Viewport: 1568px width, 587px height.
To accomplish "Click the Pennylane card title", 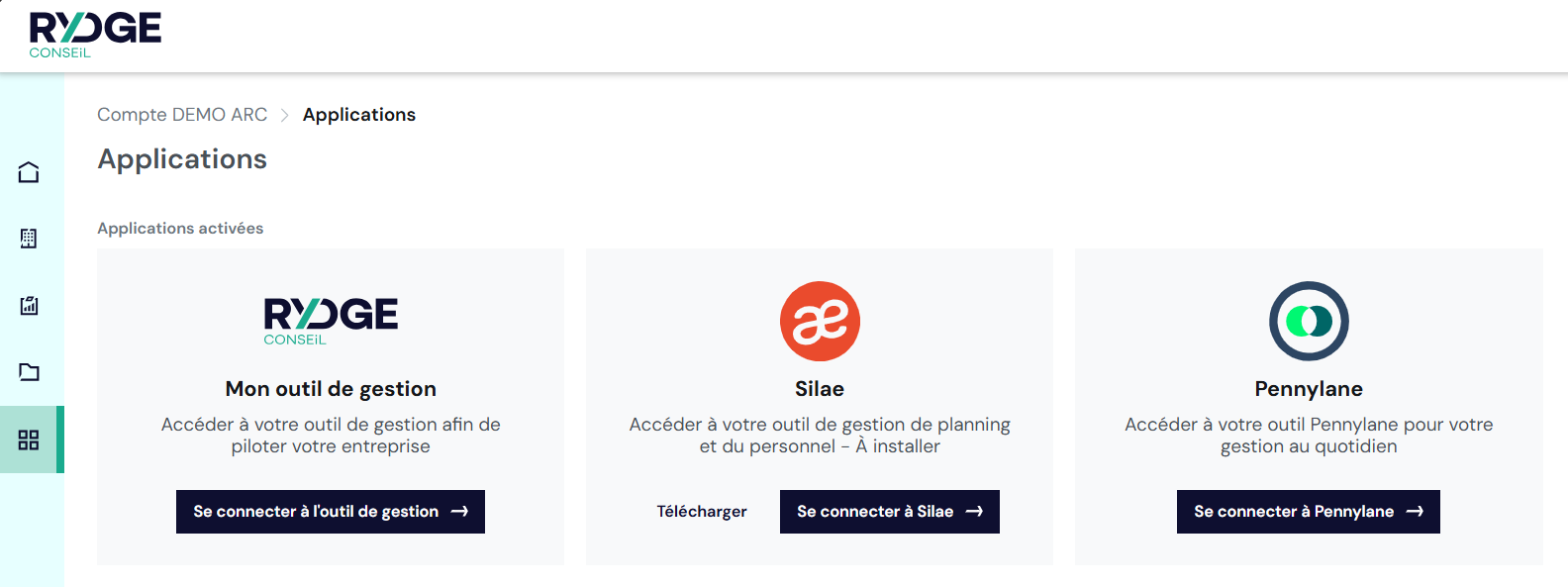I will (1309, 389).
